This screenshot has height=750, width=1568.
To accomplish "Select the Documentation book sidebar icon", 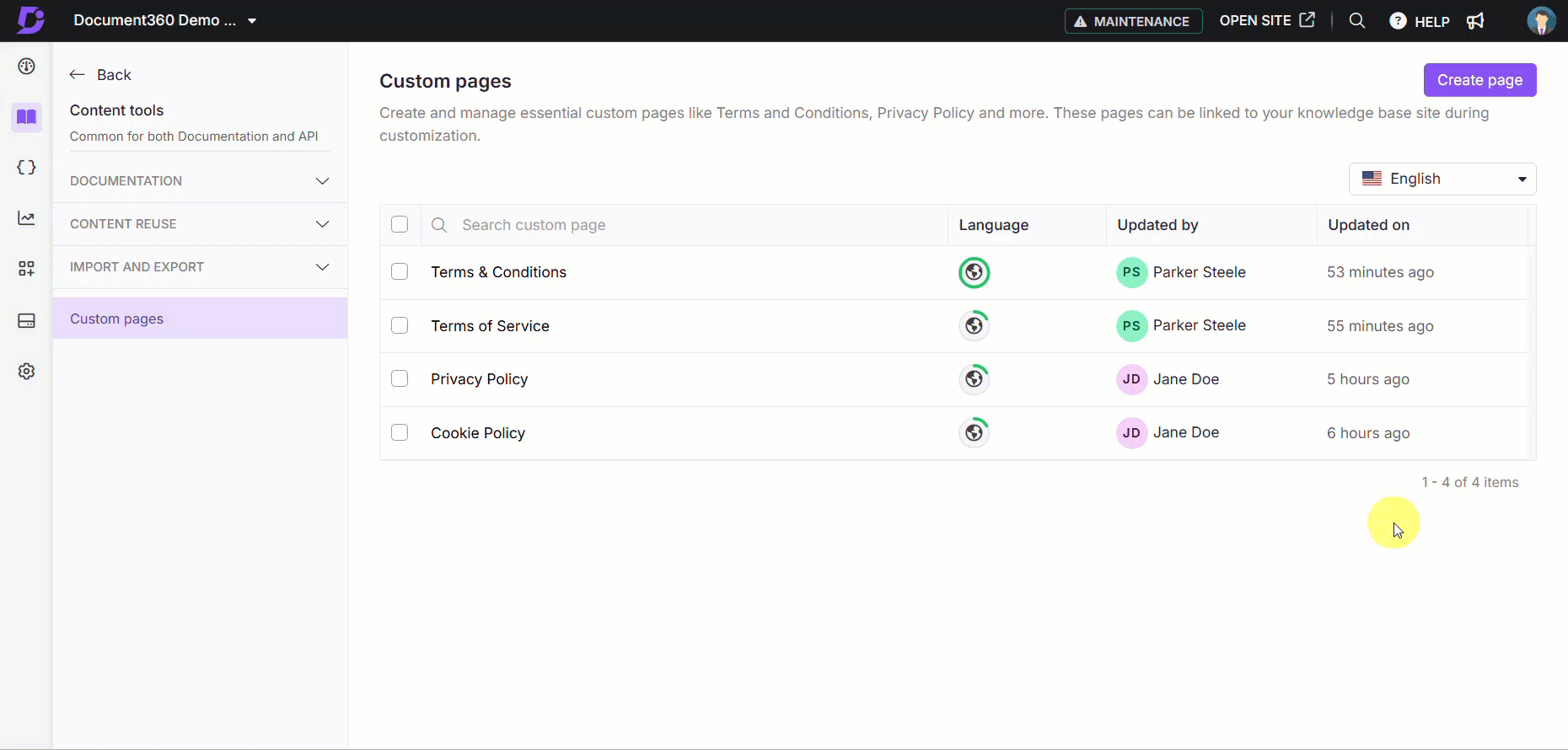I will coord(27,117).
